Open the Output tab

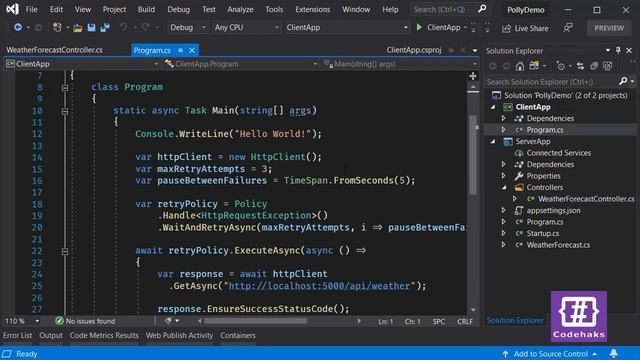click(51, 336)
